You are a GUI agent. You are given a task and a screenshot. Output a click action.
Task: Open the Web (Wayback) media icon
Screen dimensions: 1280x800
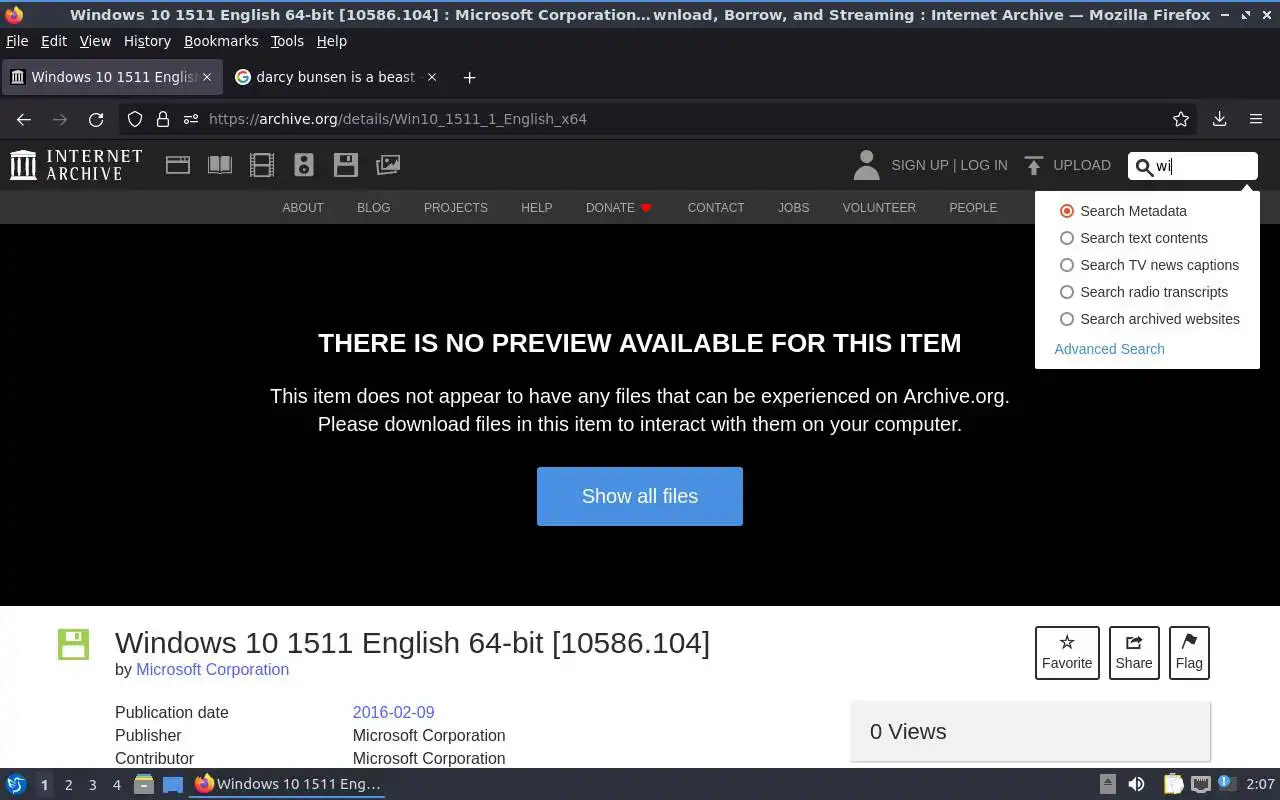tap(178, 165)
